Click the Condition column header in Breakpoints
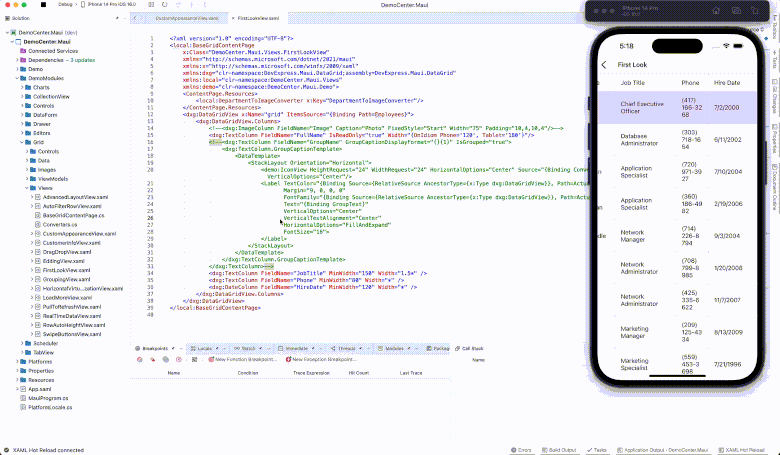The height and width of the screenshot is (455, 780). pos(247,373)
